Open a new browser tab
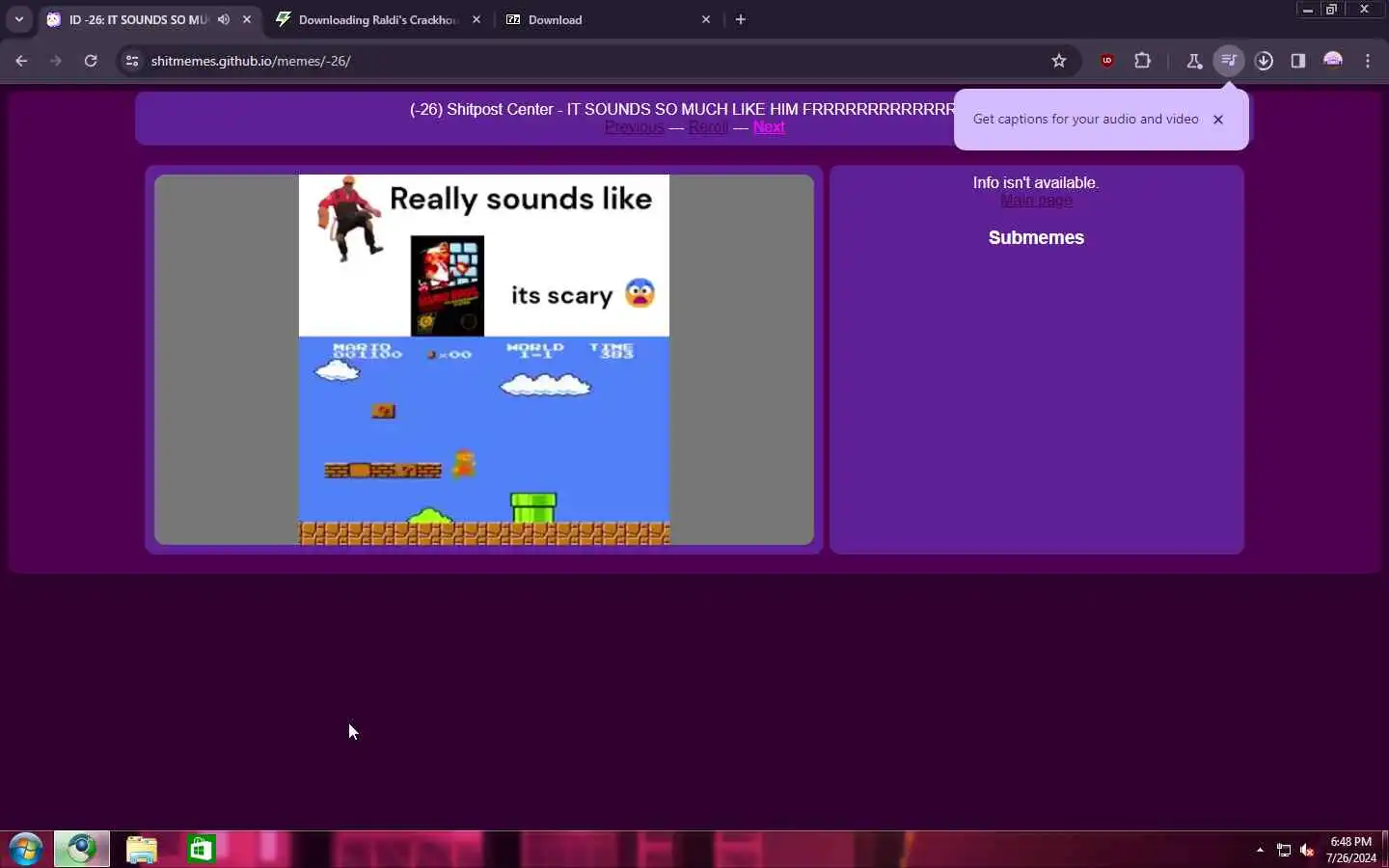Screen dimensions: 1389x868 coord(741,19)
